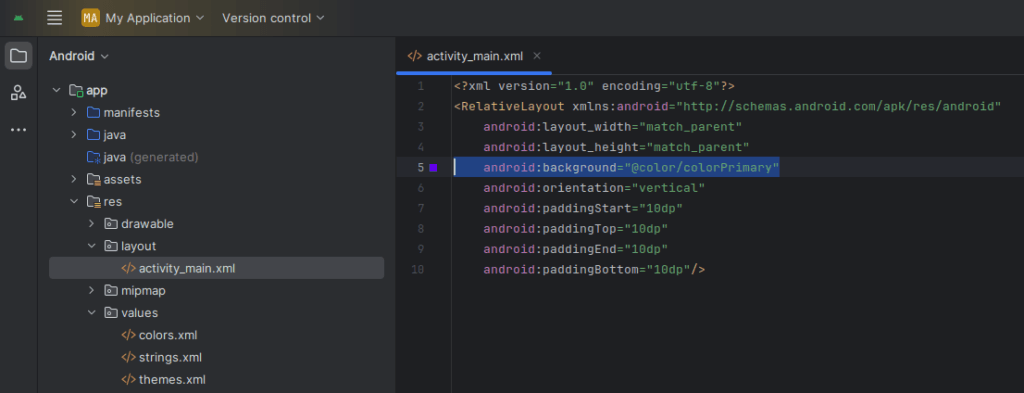Open the Version control dropdown

(x=273, y=18)
